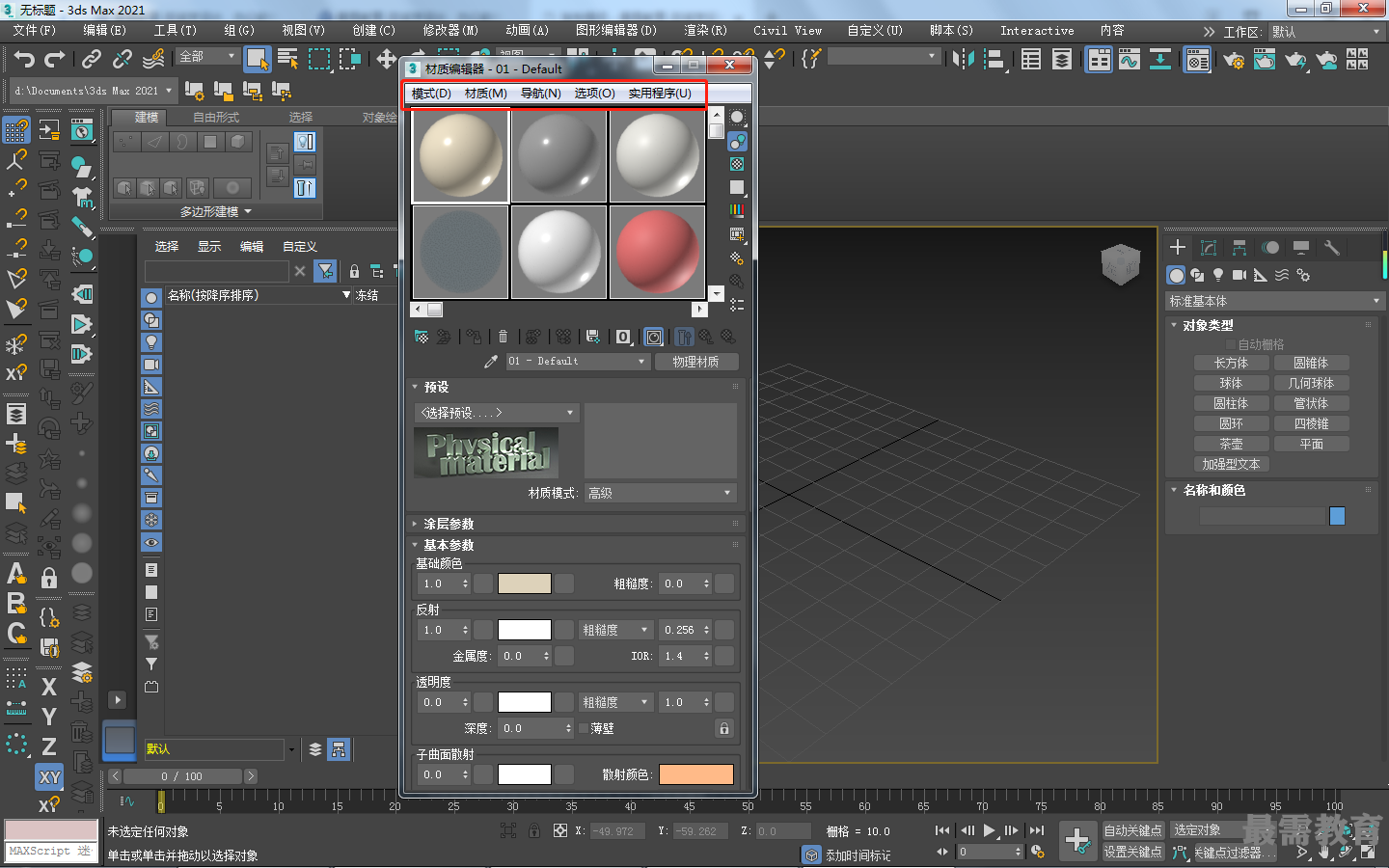Select the Unlink Selection tool
Screen dimensions: 1389x868
[123, 60]
